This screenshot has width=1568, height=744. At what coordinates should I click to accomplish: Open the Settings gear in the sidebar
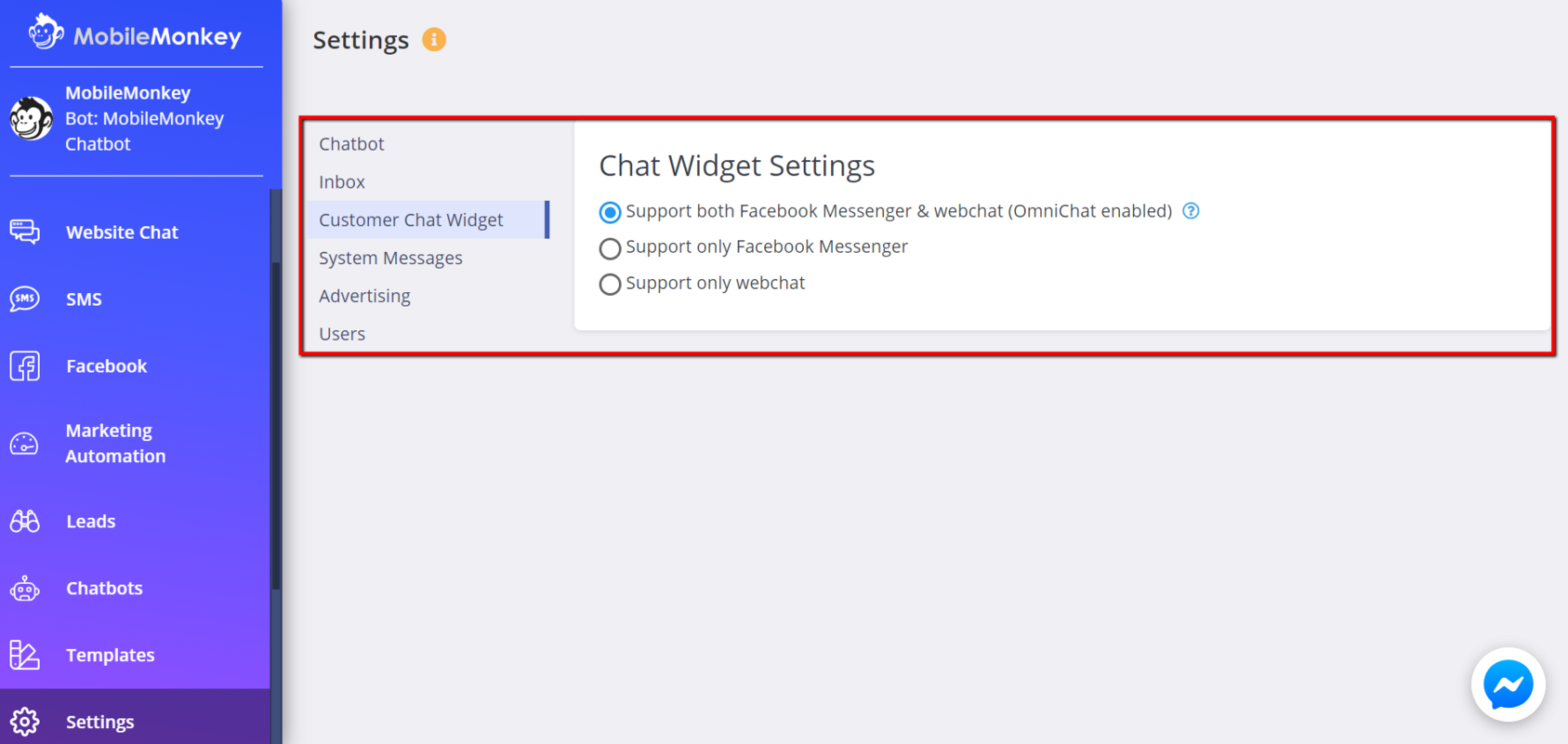24,721
